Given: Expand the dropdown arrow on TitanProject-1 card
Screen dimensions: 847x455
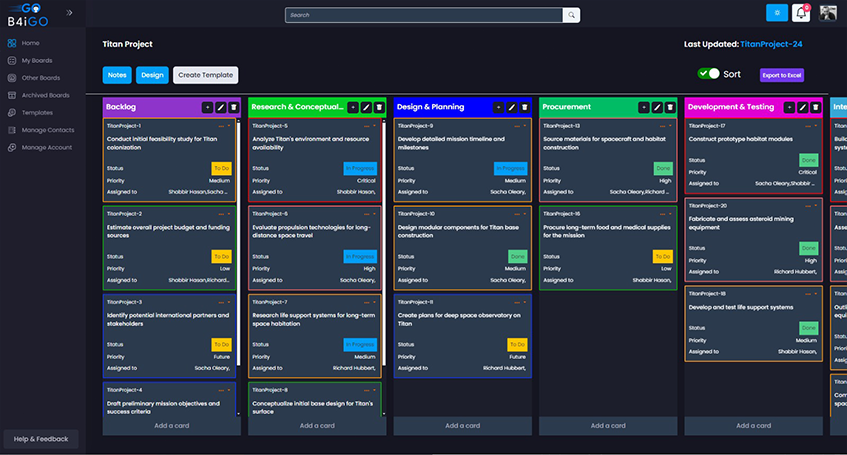Looking at the screenshot, I should click(x=229, y=126).
